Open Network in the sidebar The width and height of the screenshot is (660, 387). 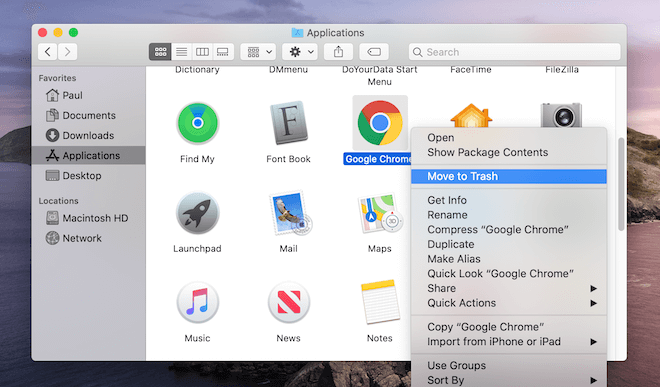click(x=88, y=238)
